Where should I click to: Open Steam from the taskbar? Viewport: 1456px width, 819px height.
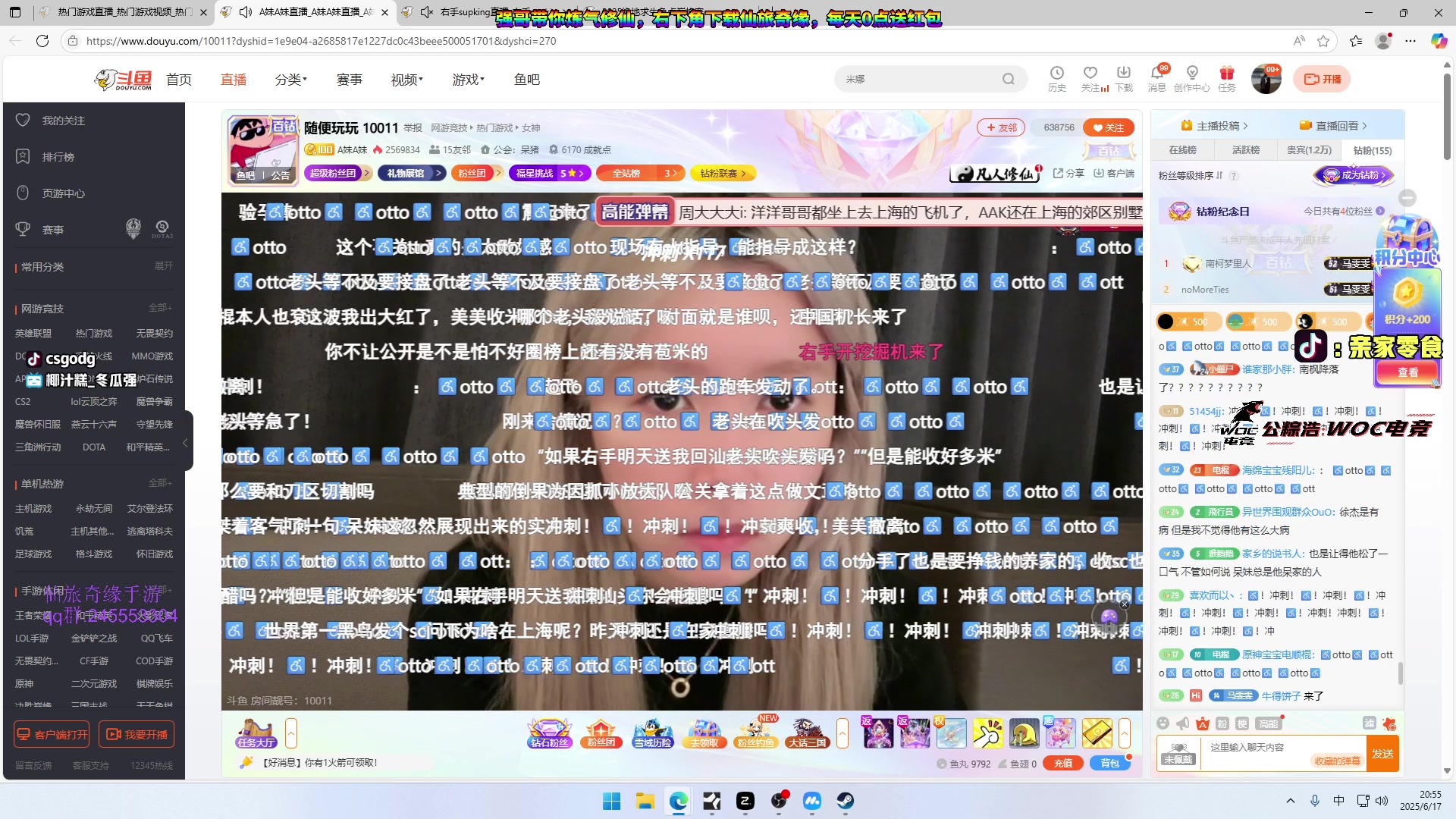point(845,801)
